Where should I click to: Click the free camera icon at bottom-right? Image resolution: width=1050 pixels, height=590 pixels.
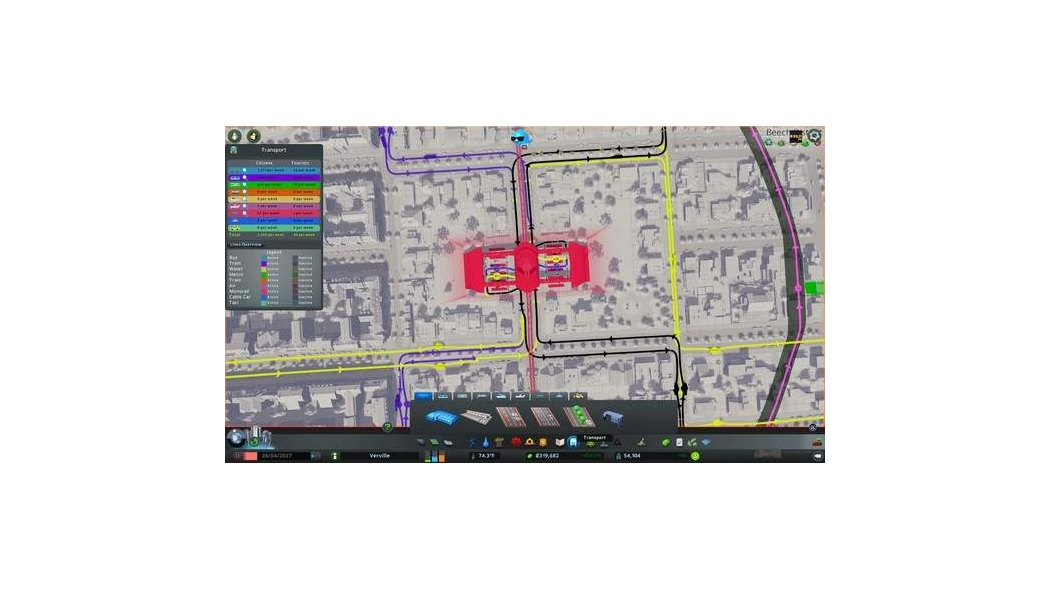(818, 455)
